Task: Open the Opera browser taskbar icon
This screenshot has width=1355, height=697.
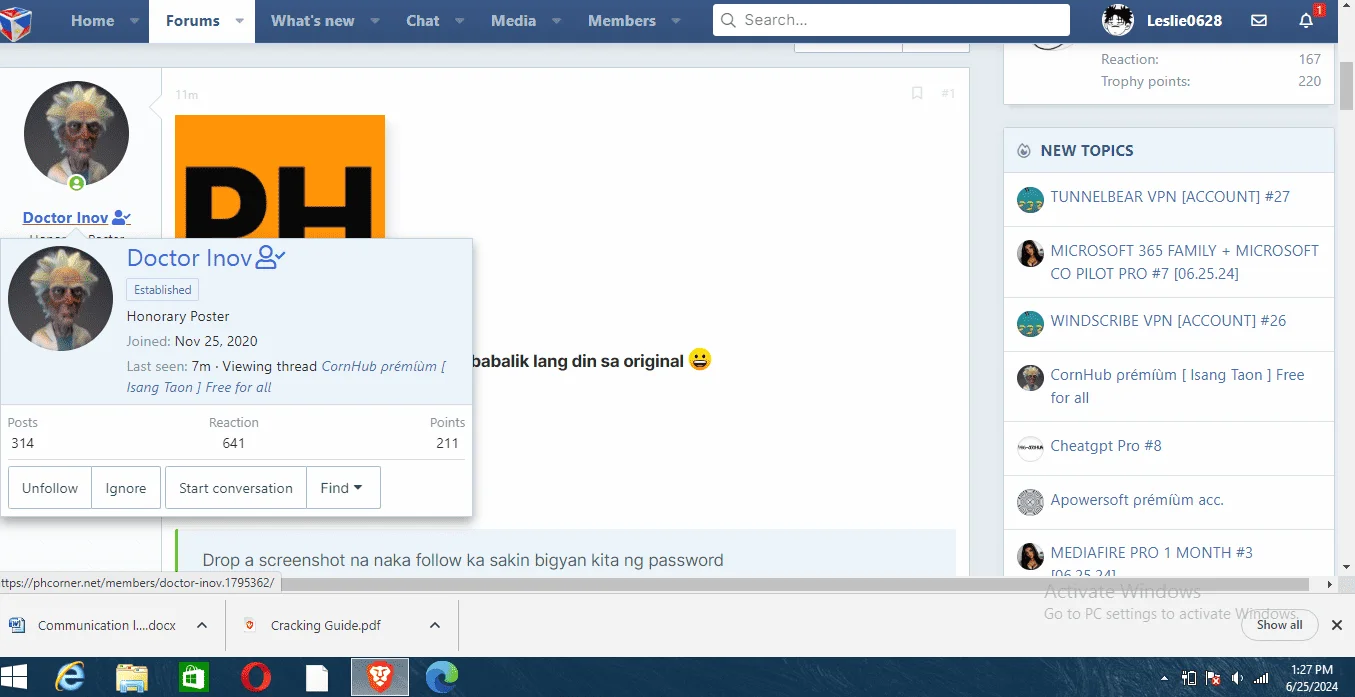Action: [256, 678]
